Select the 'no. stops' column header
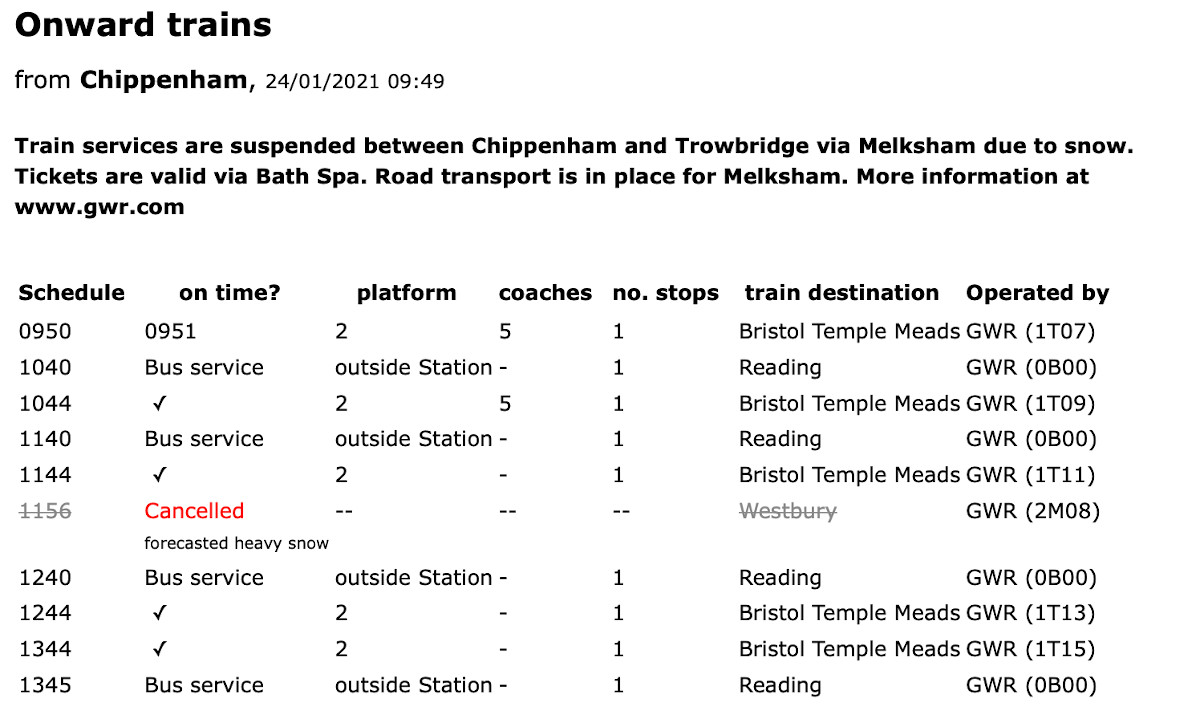The image size is (1200, 727). pyautogui.click(x=665, y=293)
